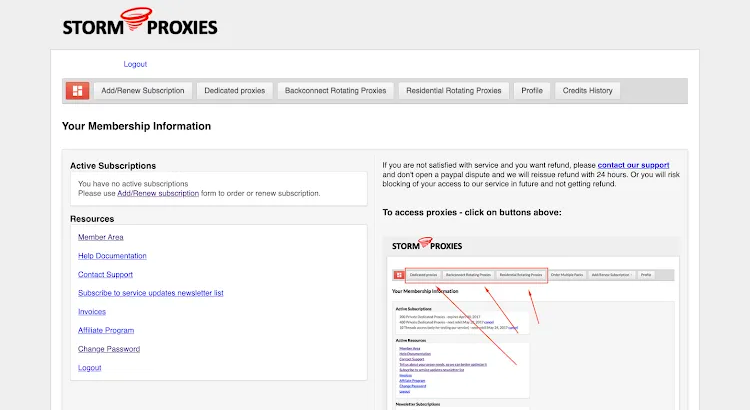Click Logout in the Resources list
The height and width of the screenshot is (410, 750).
click(89, 368)
